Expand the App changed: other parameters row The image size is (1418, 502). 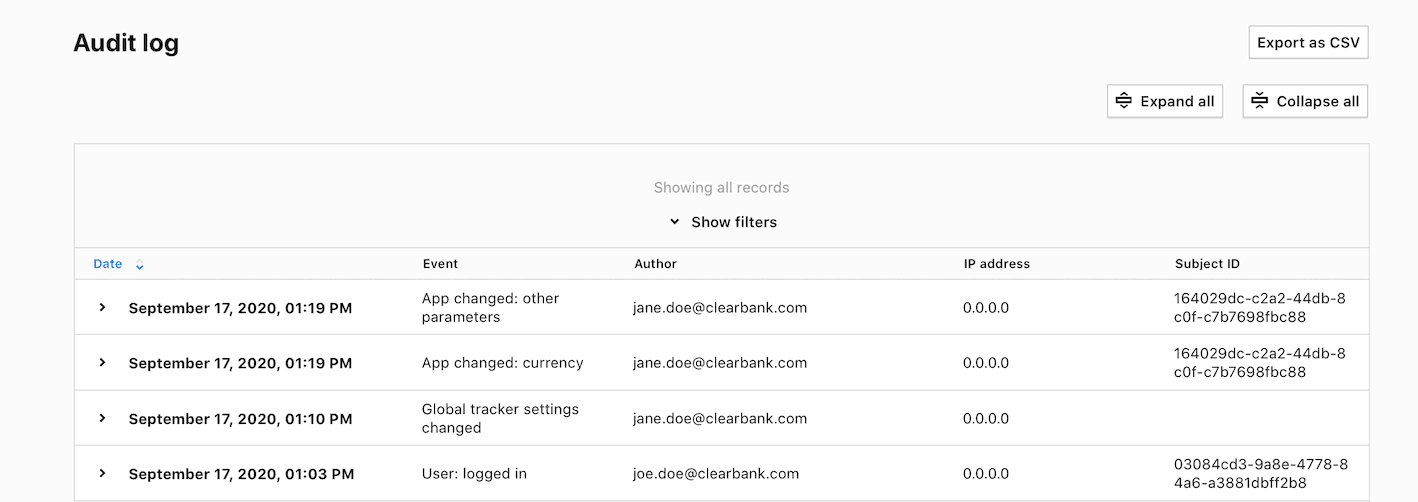point(102,308)
